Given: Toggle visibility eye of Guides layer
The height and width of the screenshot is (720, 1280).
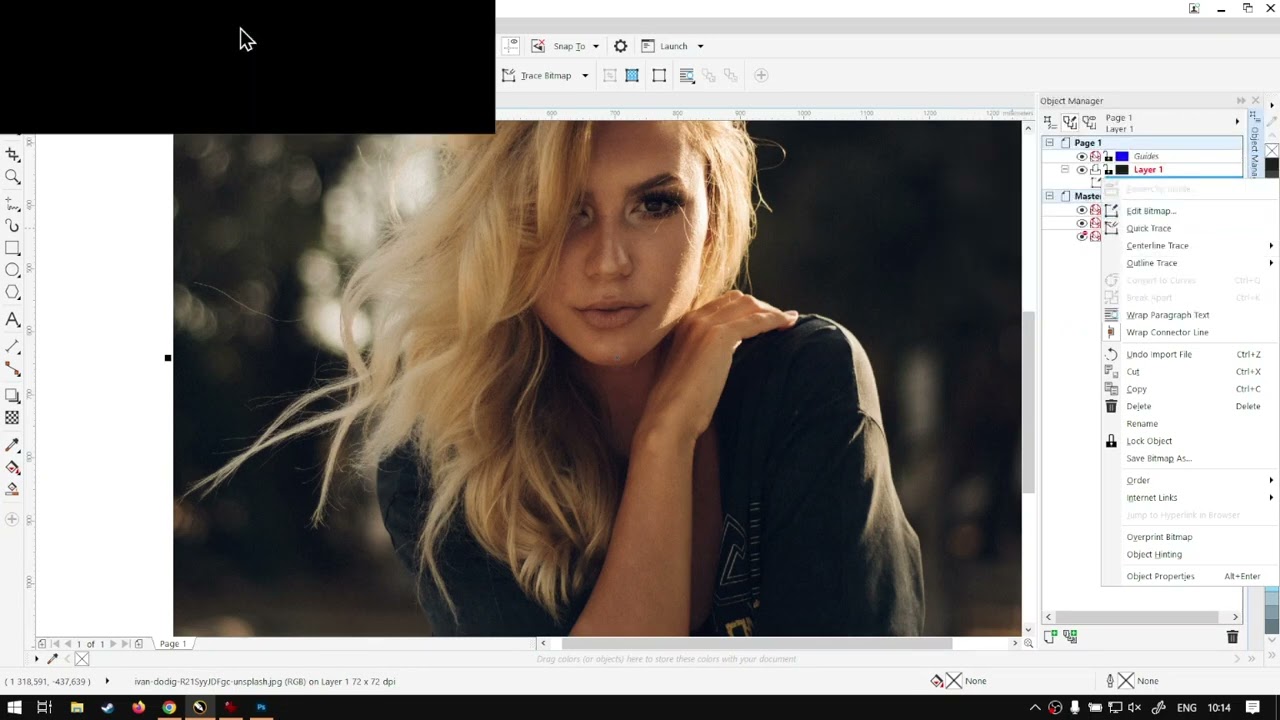Looking at the screenshot, I should click(1081, 156).
